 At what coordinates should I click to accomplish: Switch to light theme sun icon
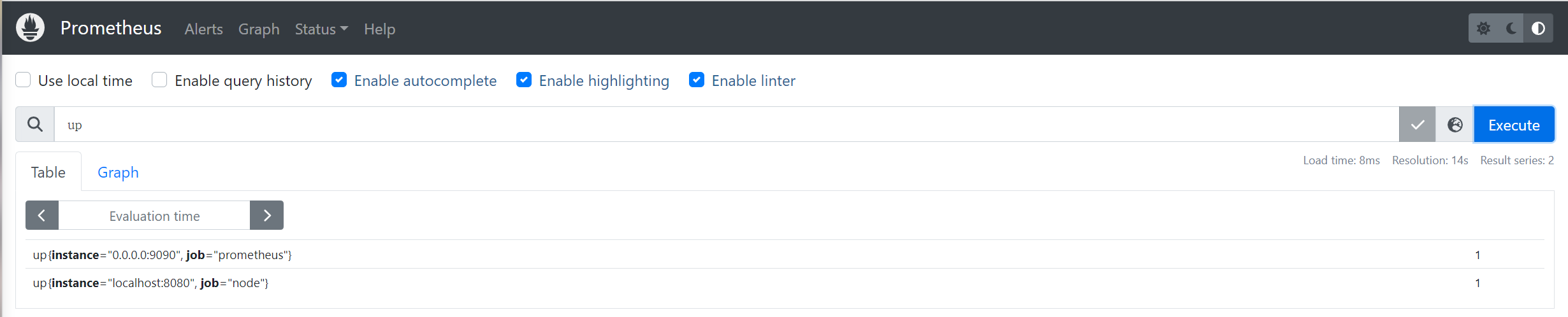pos(1483,29)
